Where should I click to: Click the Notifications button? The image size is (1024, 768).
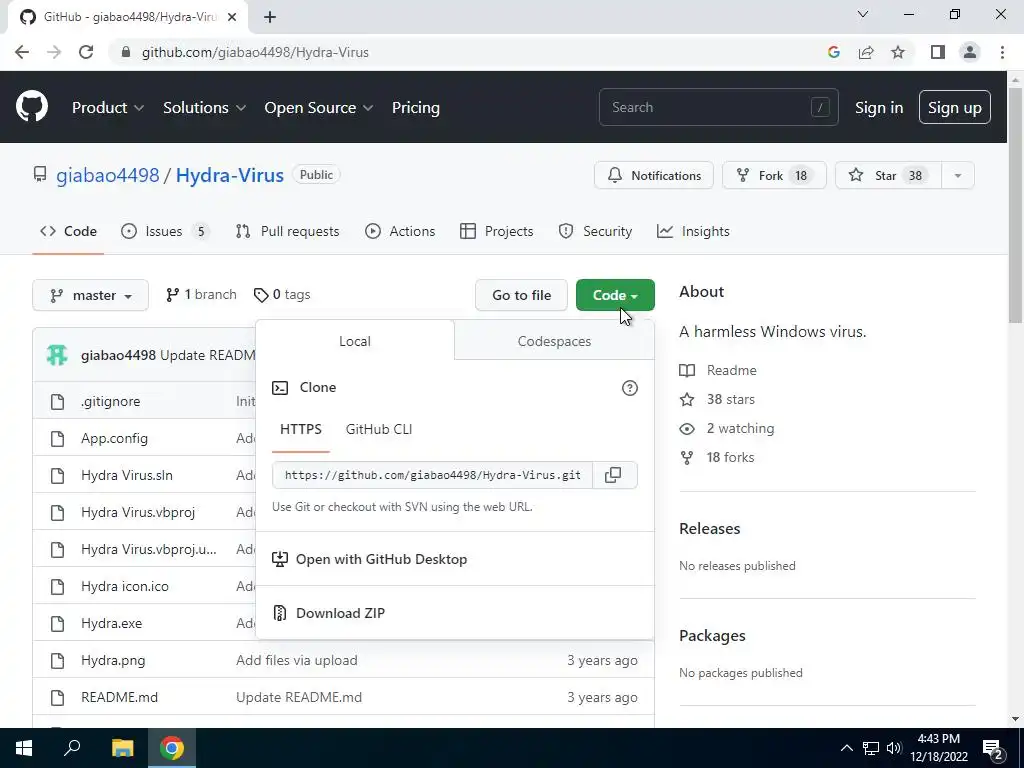click(654, 175)
